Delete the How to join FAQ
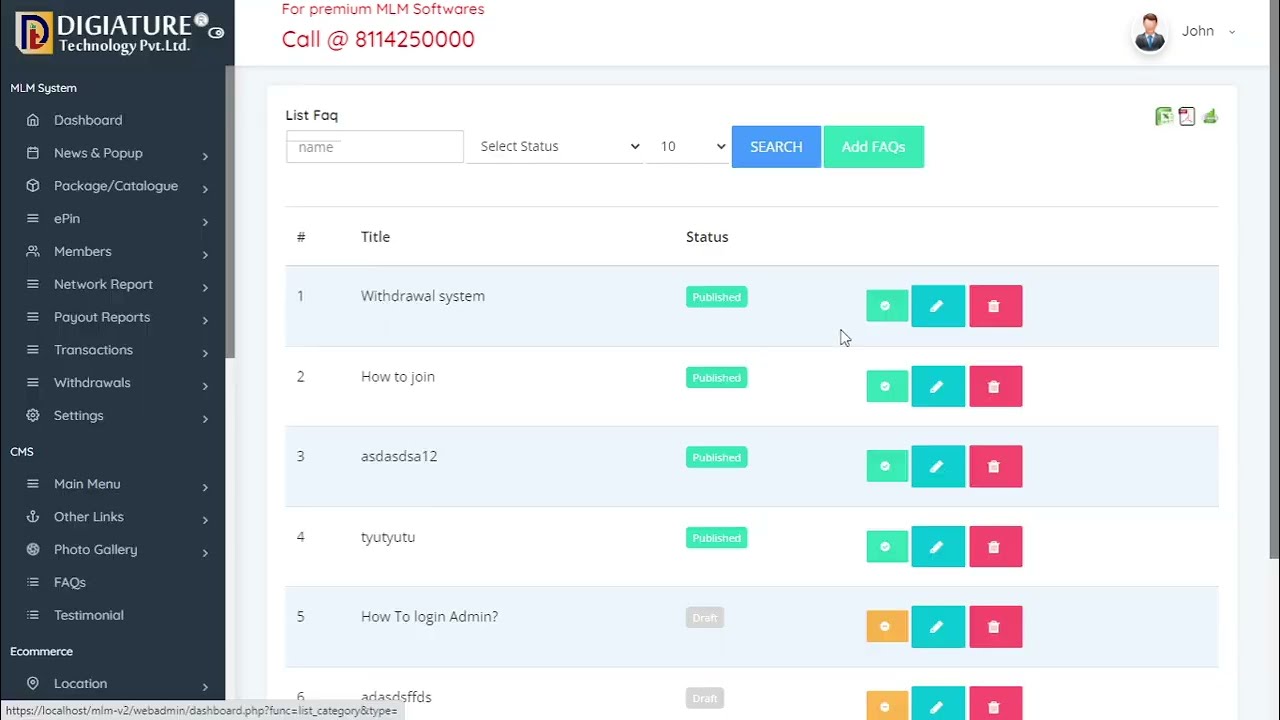1280x720 pixels. pos(996,386)
